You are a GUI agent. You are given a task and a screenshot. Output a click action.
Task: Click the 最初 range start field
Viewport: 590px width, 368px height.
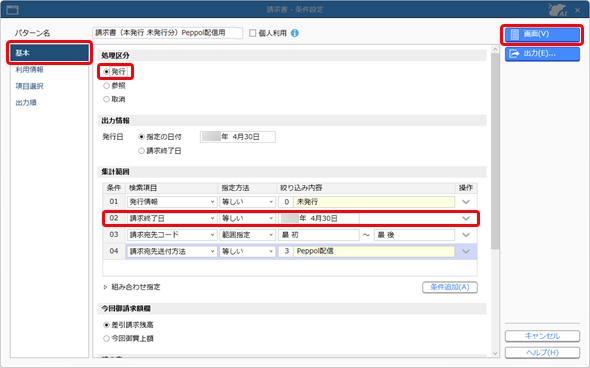coord(319,235)
